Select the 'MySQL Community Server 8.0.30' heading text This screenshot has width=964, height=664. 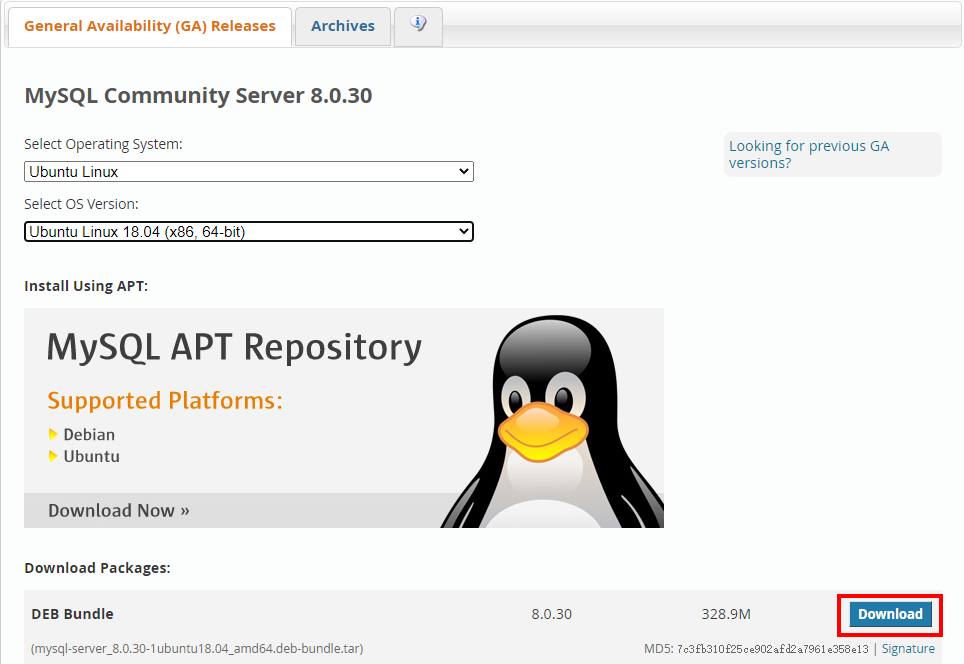198,96
